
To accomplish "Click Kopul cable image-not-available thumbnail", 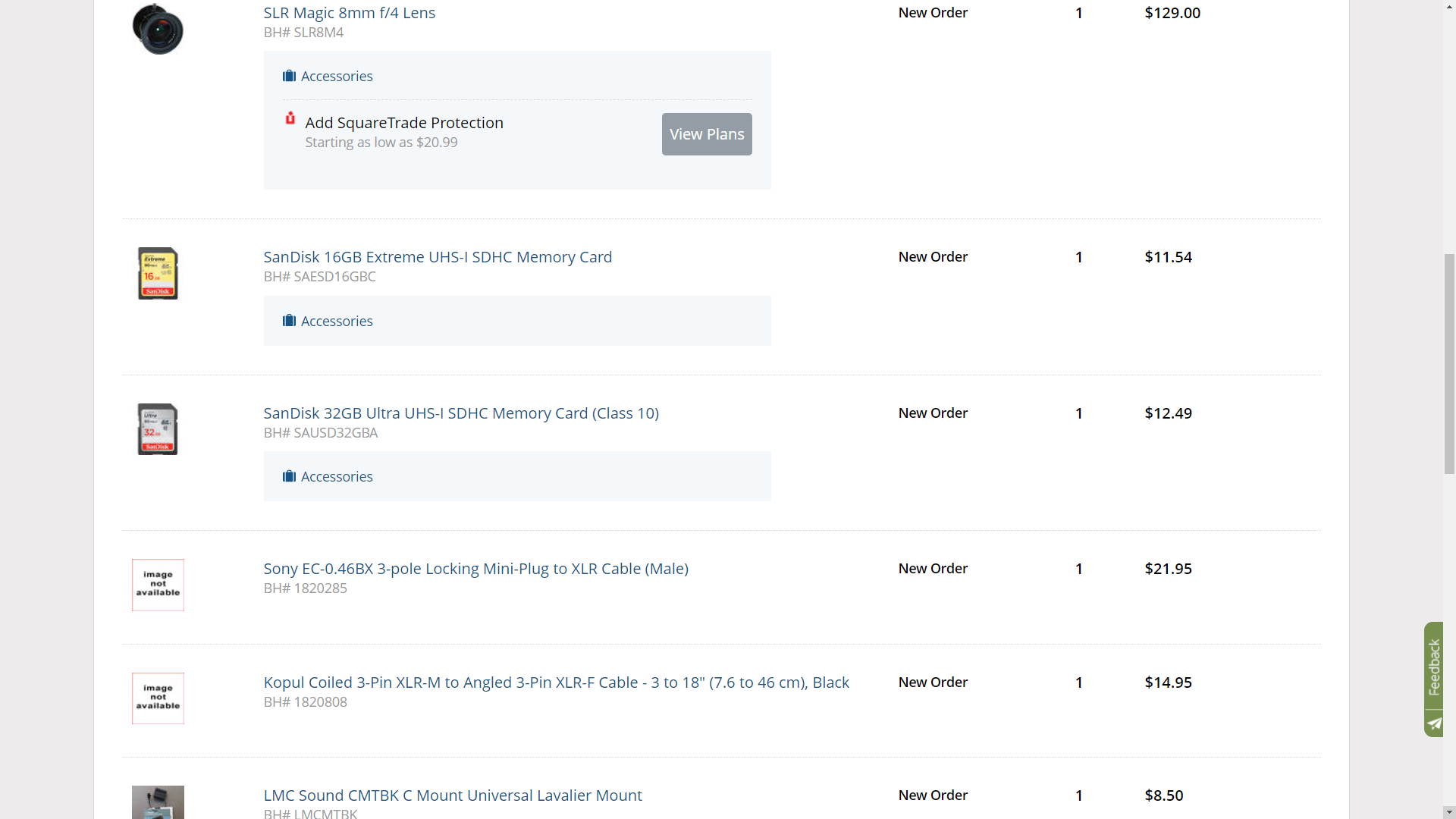I will 158,698.
